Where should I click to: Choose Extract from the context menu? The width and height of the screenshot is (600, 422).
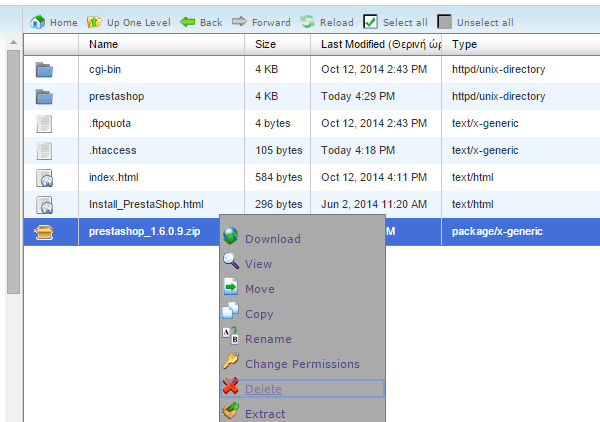[264, 414]
